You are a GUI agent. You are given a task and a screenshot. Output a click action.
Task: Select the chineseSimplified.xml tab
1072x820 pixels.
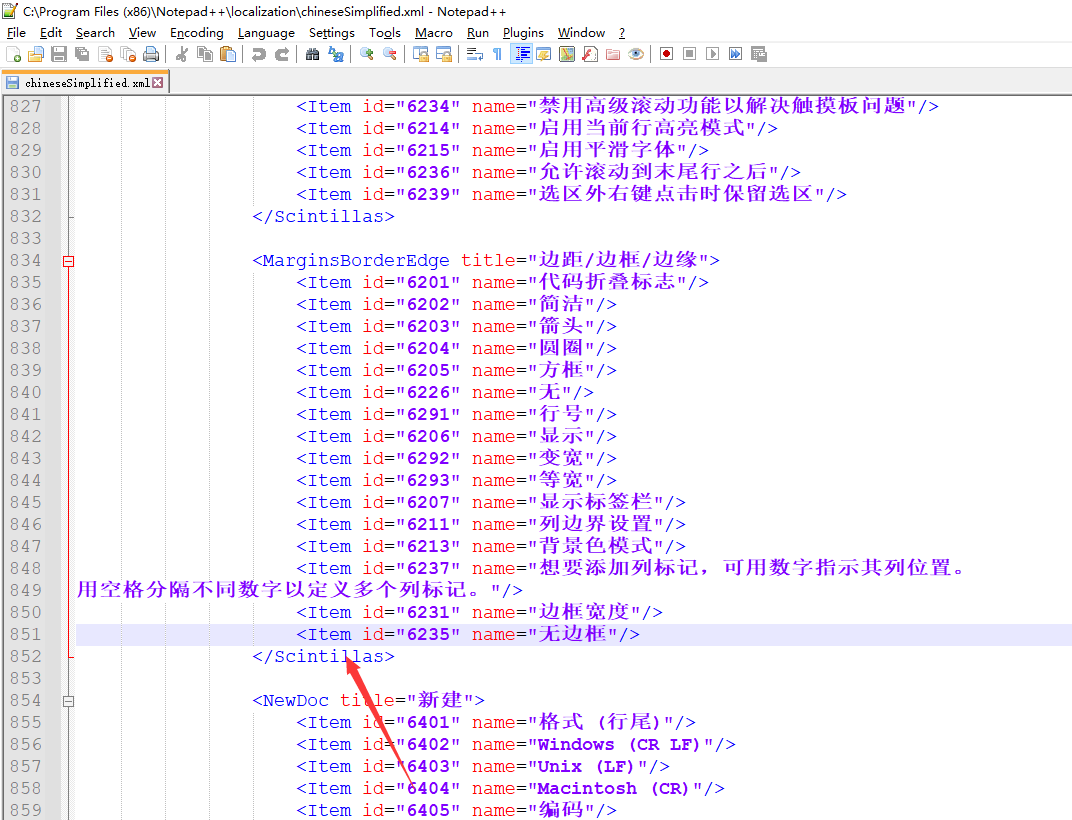pos(87,83)
